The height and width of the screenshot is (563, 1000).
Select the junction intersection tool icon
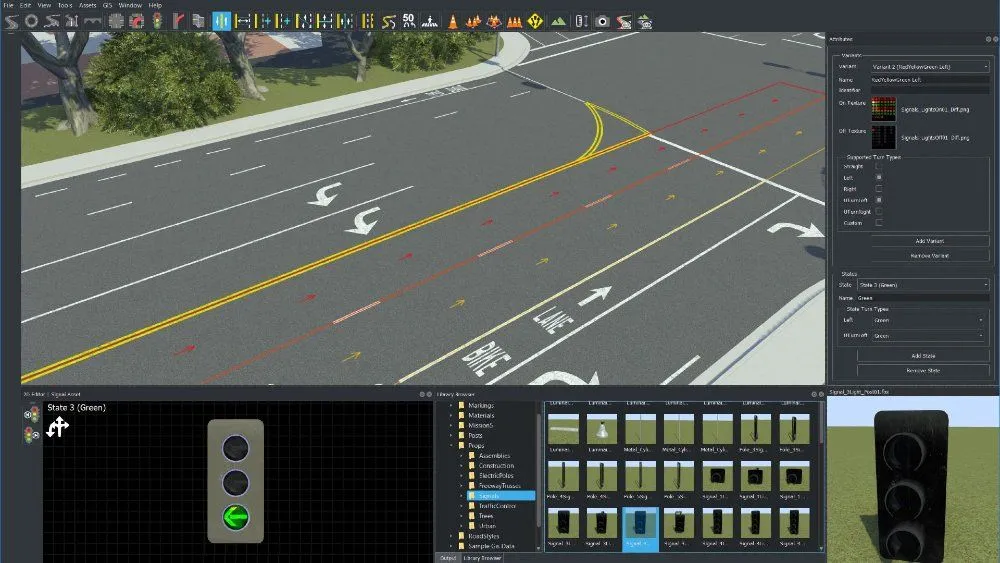click(x=115, y=21)
